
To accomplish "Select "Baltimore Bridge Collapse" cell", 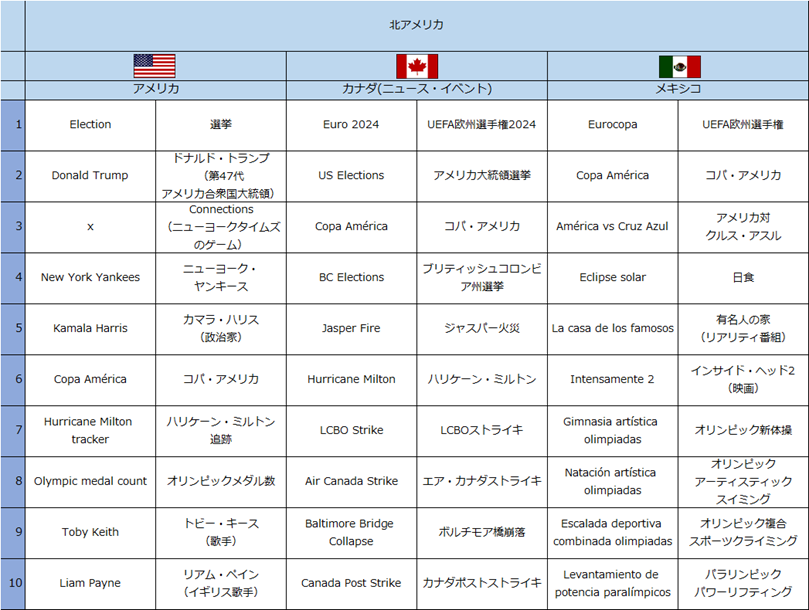I will [351, 532].
